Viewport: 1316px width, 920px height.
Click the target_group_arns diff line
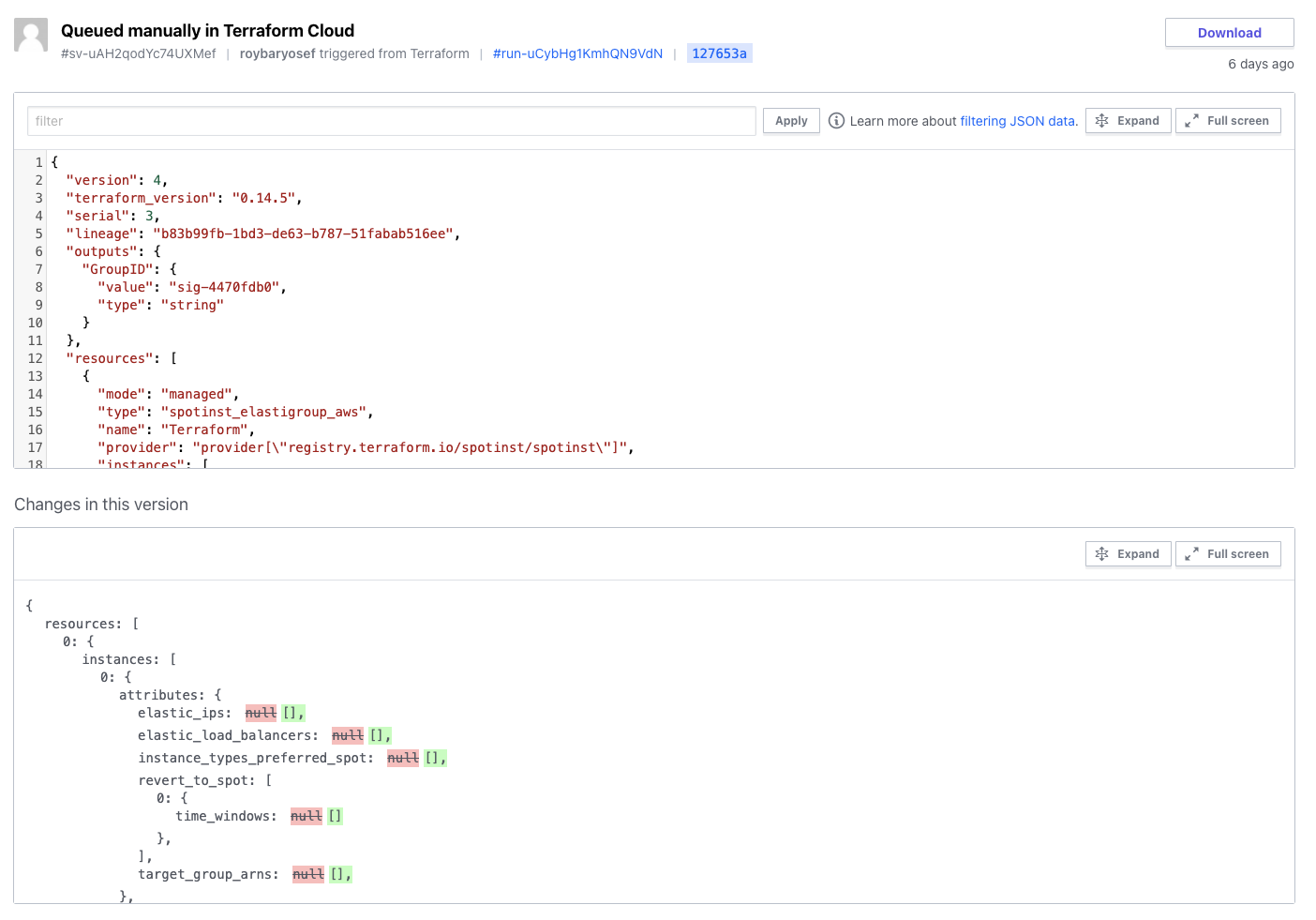(x=246, y=874)
